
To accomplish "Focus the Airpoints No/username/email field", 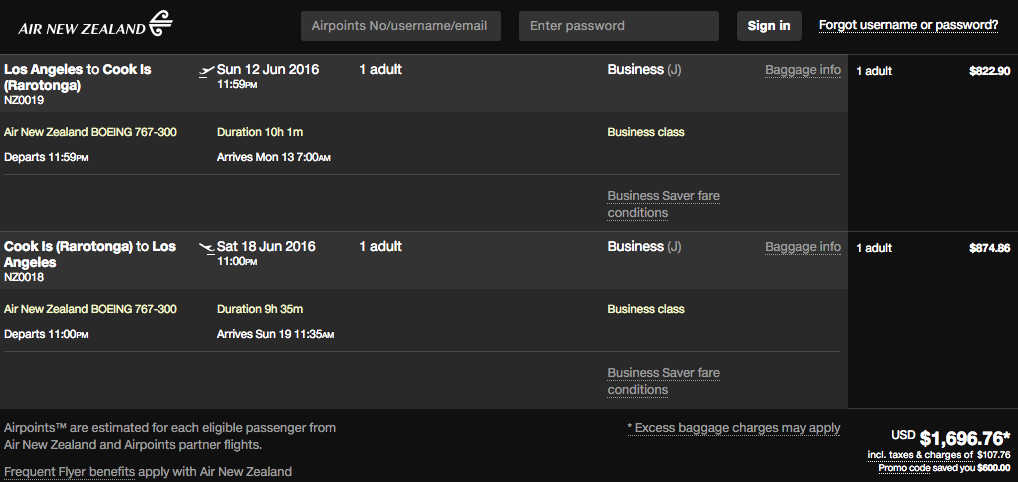I will coord(400,26).
